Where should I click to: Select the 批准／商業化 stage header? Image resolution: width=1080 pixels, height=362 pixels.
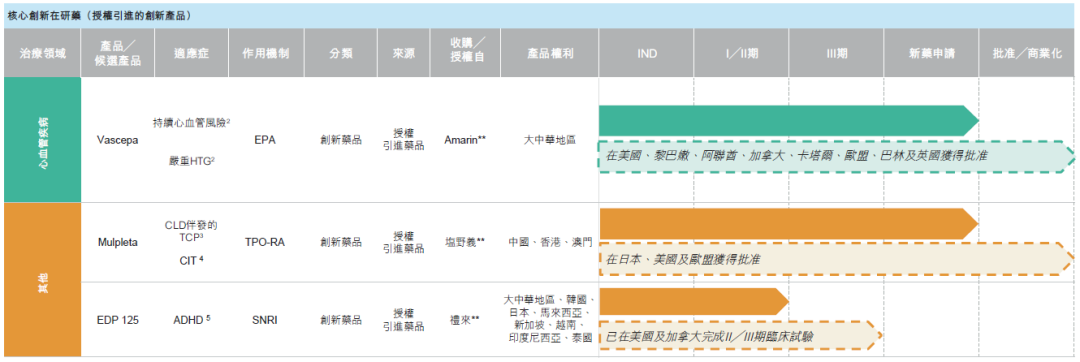(1027, 53)
